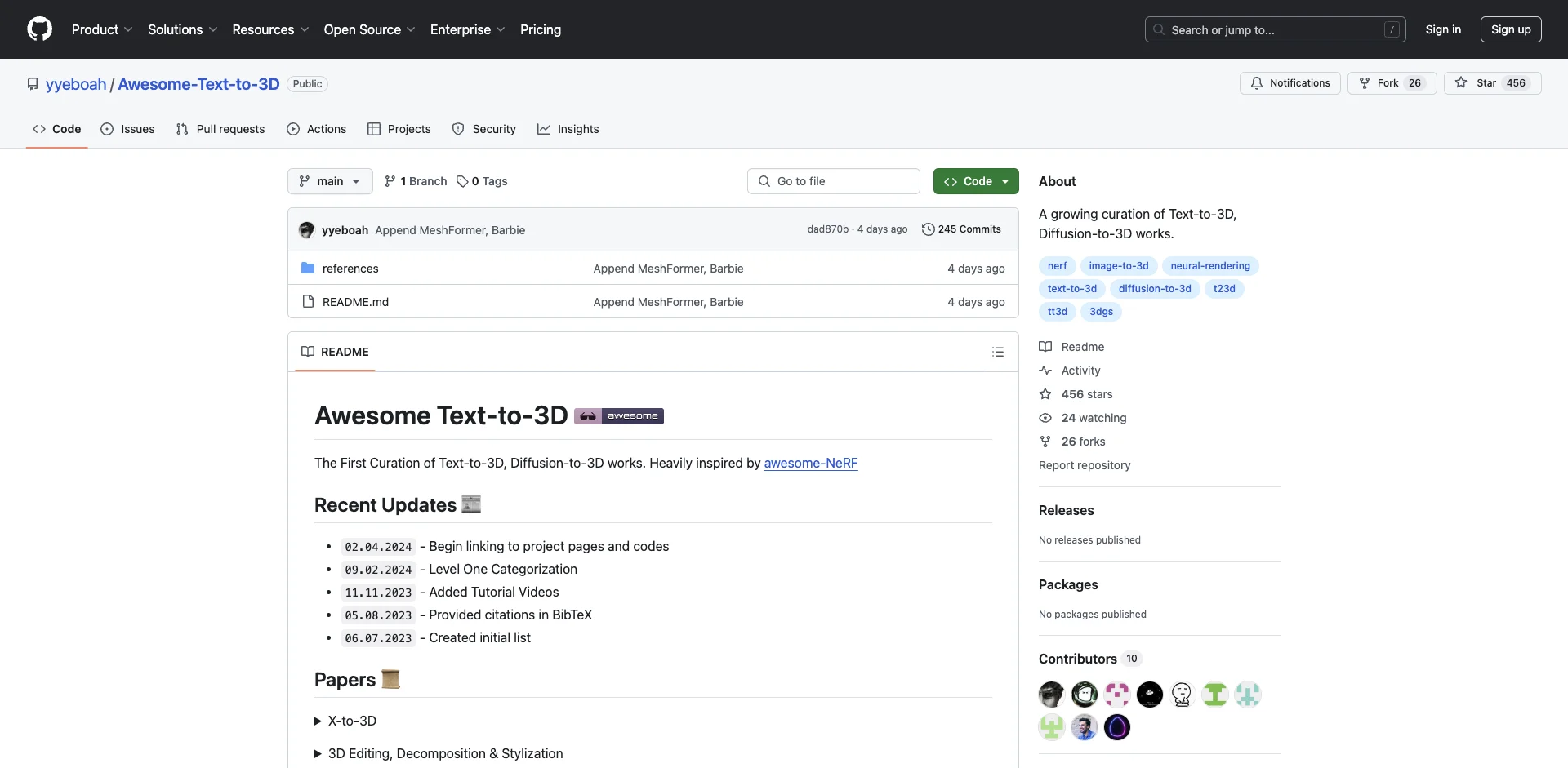This screenshot has width=1568, height=768.
Task: Click the star icon on Star button
Action: [1461, 83]
